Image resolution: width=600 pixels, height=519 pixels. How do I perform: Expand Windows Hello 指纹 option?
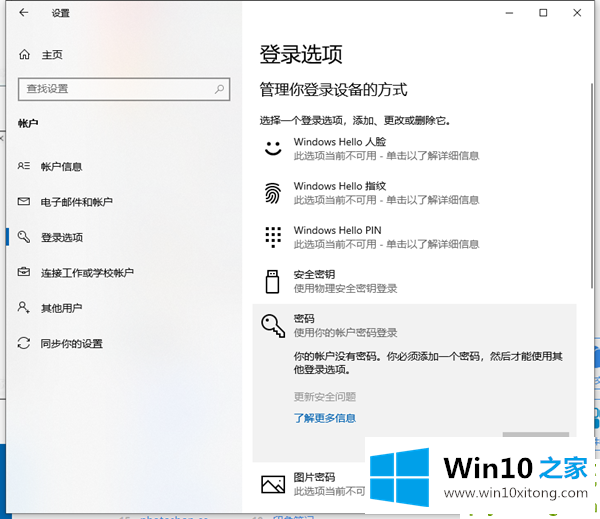coord(414,193)
